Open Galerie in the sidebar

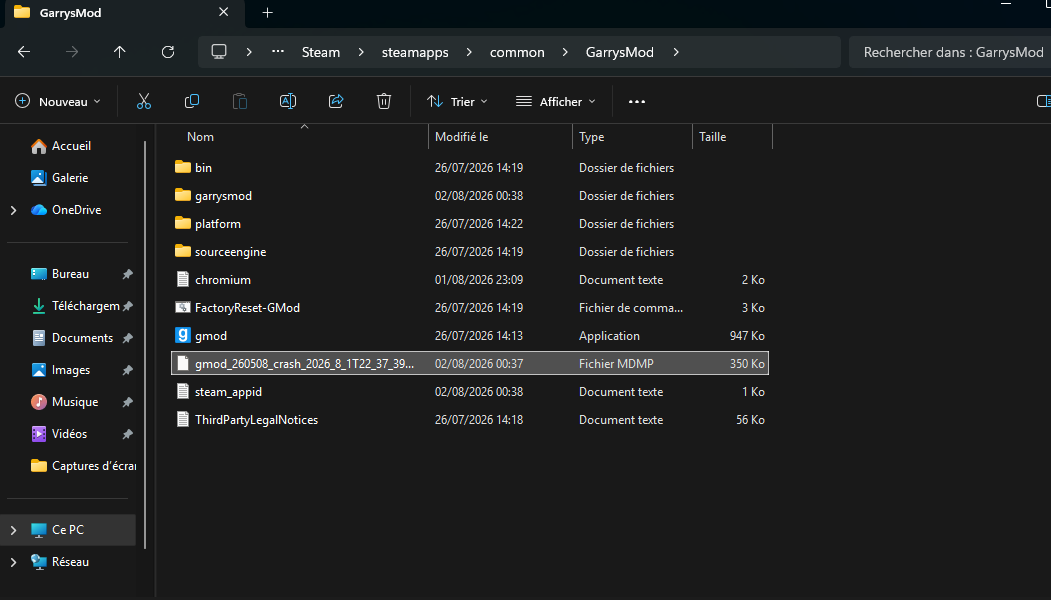pyautogui.click(x=60, y=178)
